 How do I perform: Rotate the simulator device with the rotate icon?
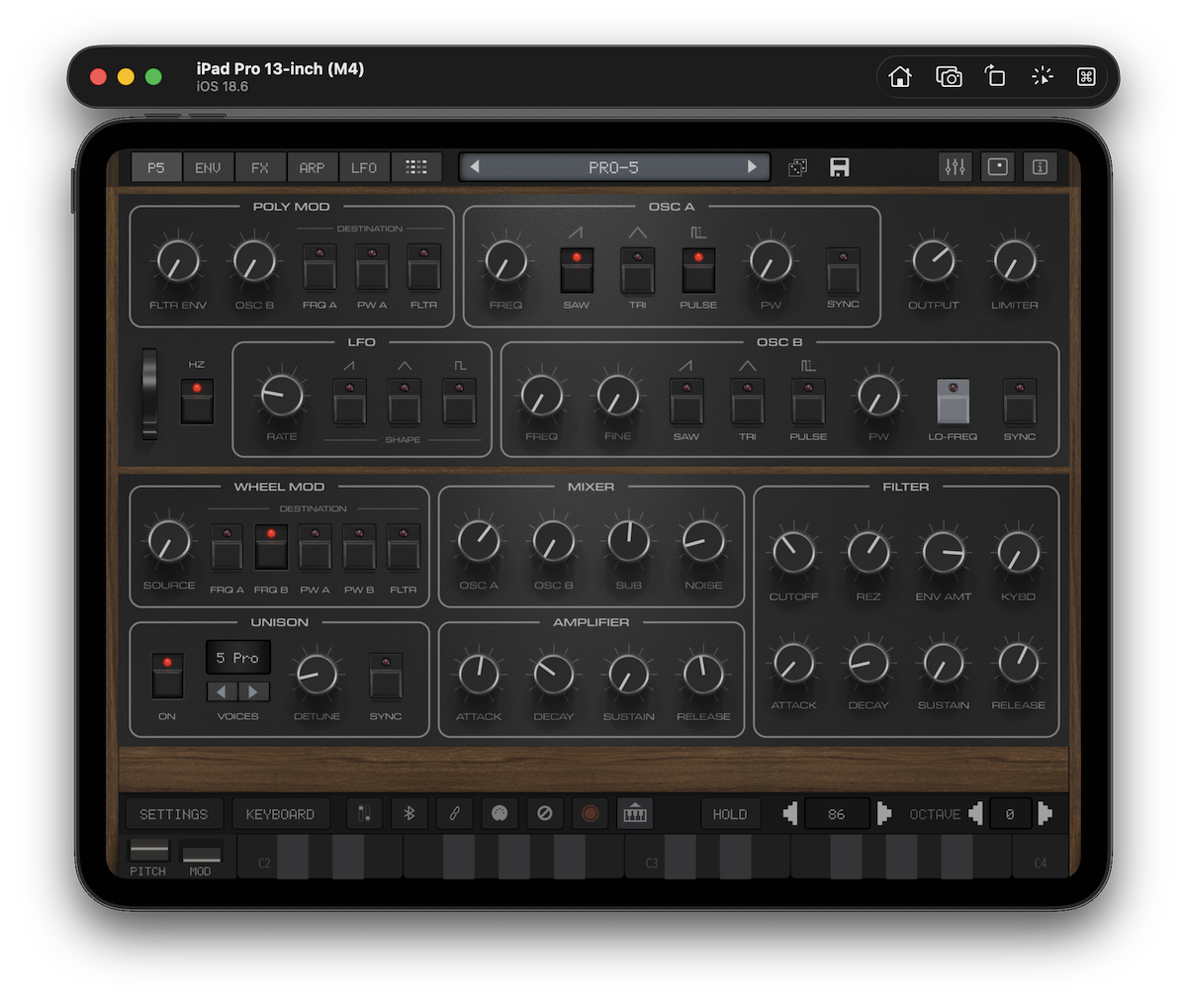(x=995, y=76)
